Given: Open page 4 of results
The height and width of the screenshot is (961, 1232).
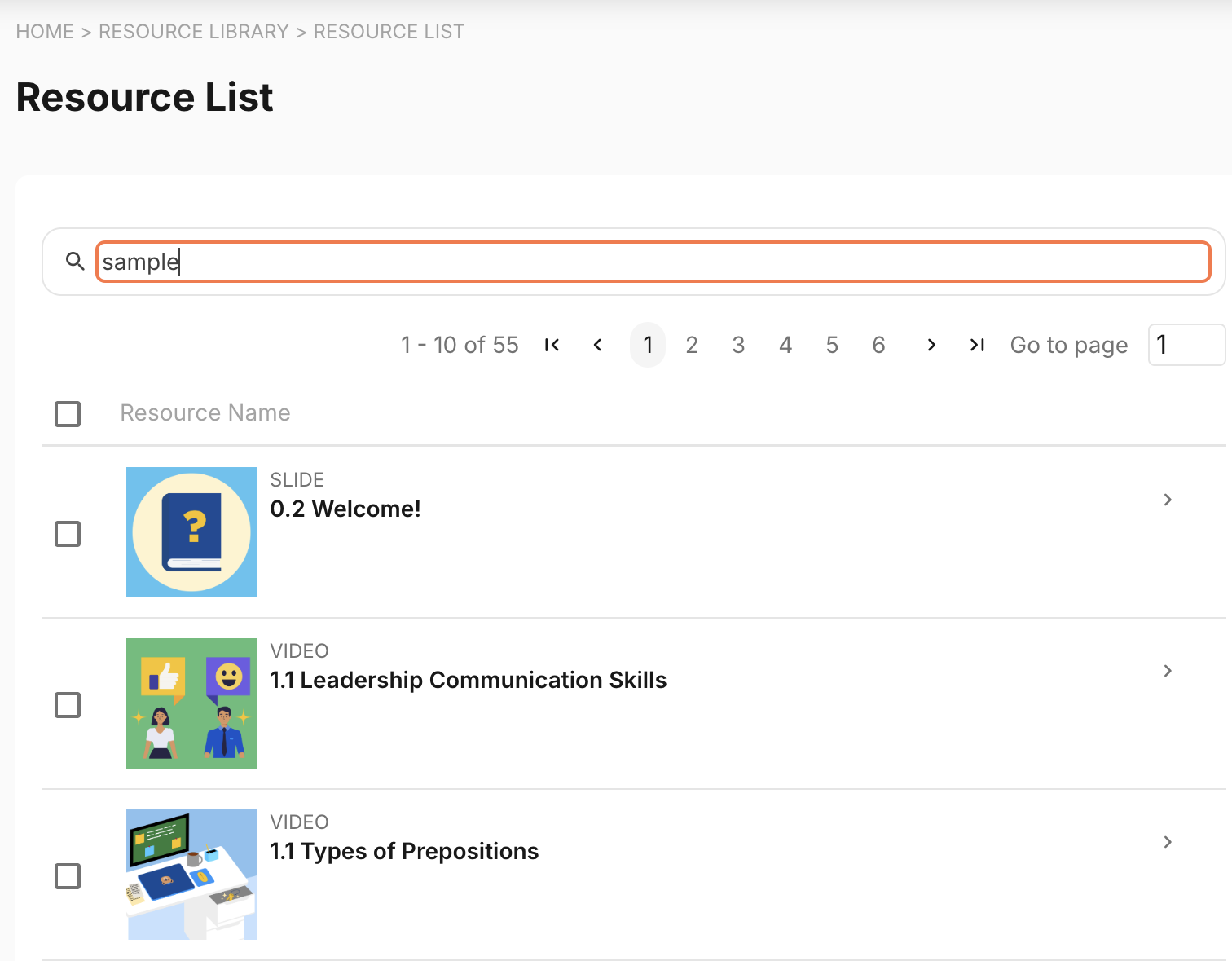Looking at the screenshot, I should coord(785,345).
